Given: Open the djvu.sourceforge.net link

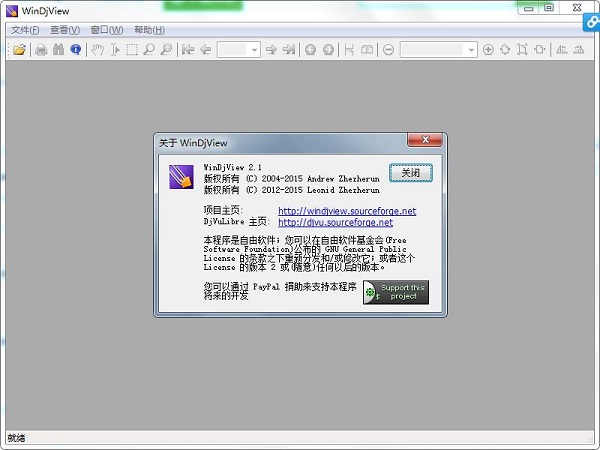Looking at the screenshot, I should coord(335,223).
